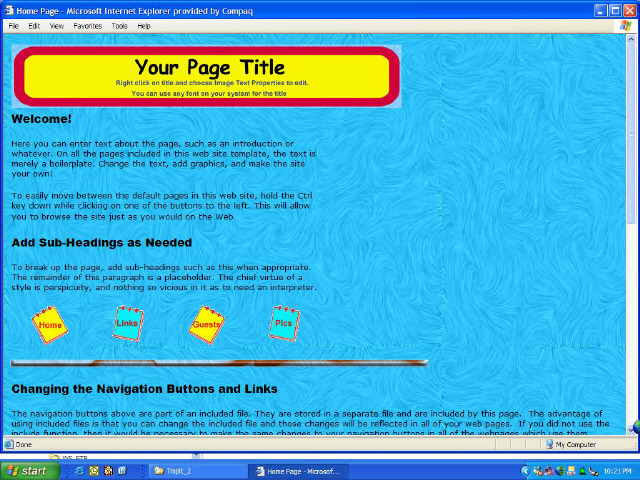The image size is (640, 480).
Task: Open the View menu
Action: coord(57,26)
